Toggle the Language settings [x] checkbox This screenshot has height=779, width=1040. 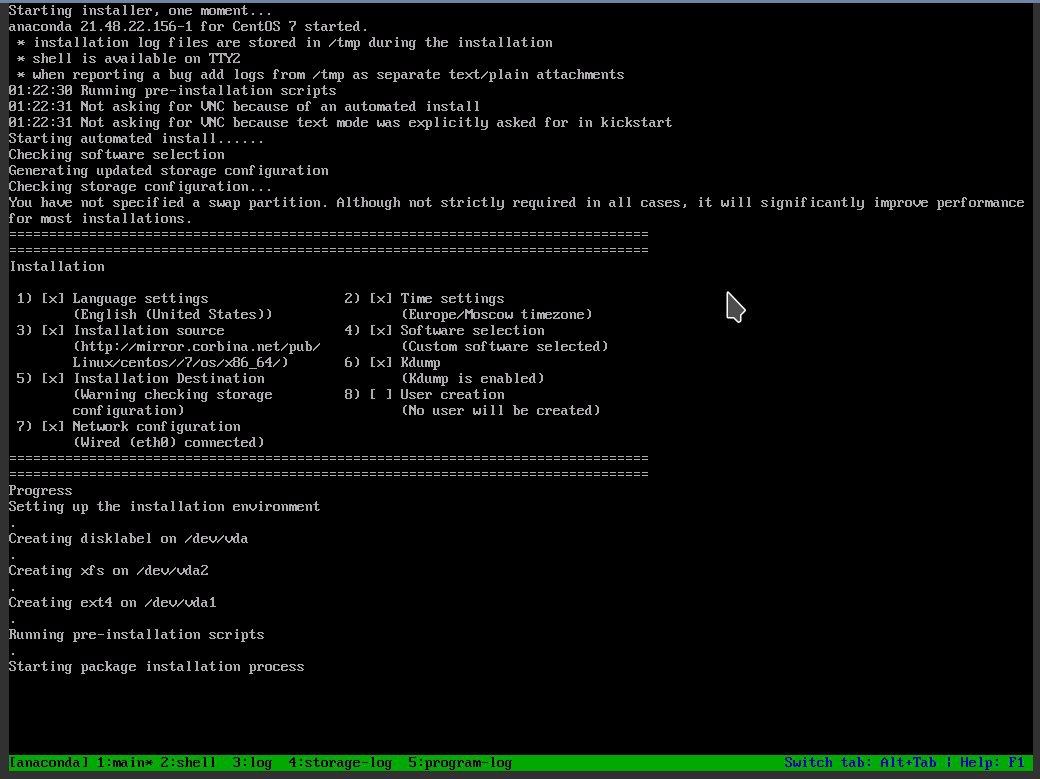pos(53,299)
